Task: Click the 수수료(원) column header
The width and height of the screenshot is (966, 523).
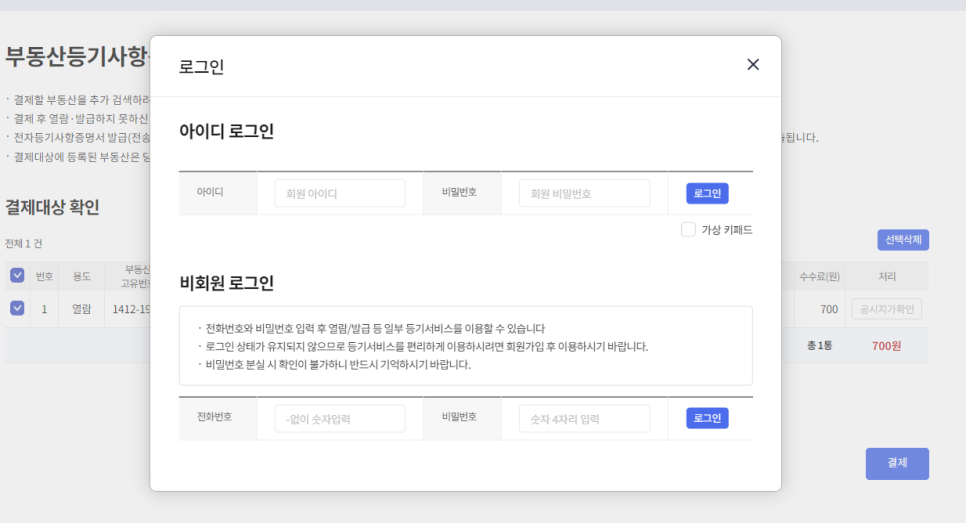Action: click(x=818, y=276)
